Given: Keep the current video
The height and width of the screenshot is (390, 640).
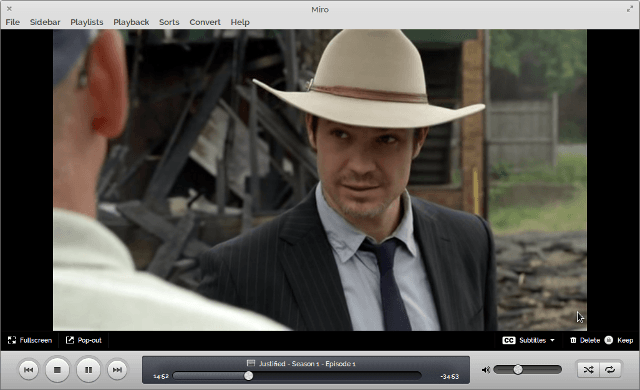Looking at the screenshot, I should (619, 340).
